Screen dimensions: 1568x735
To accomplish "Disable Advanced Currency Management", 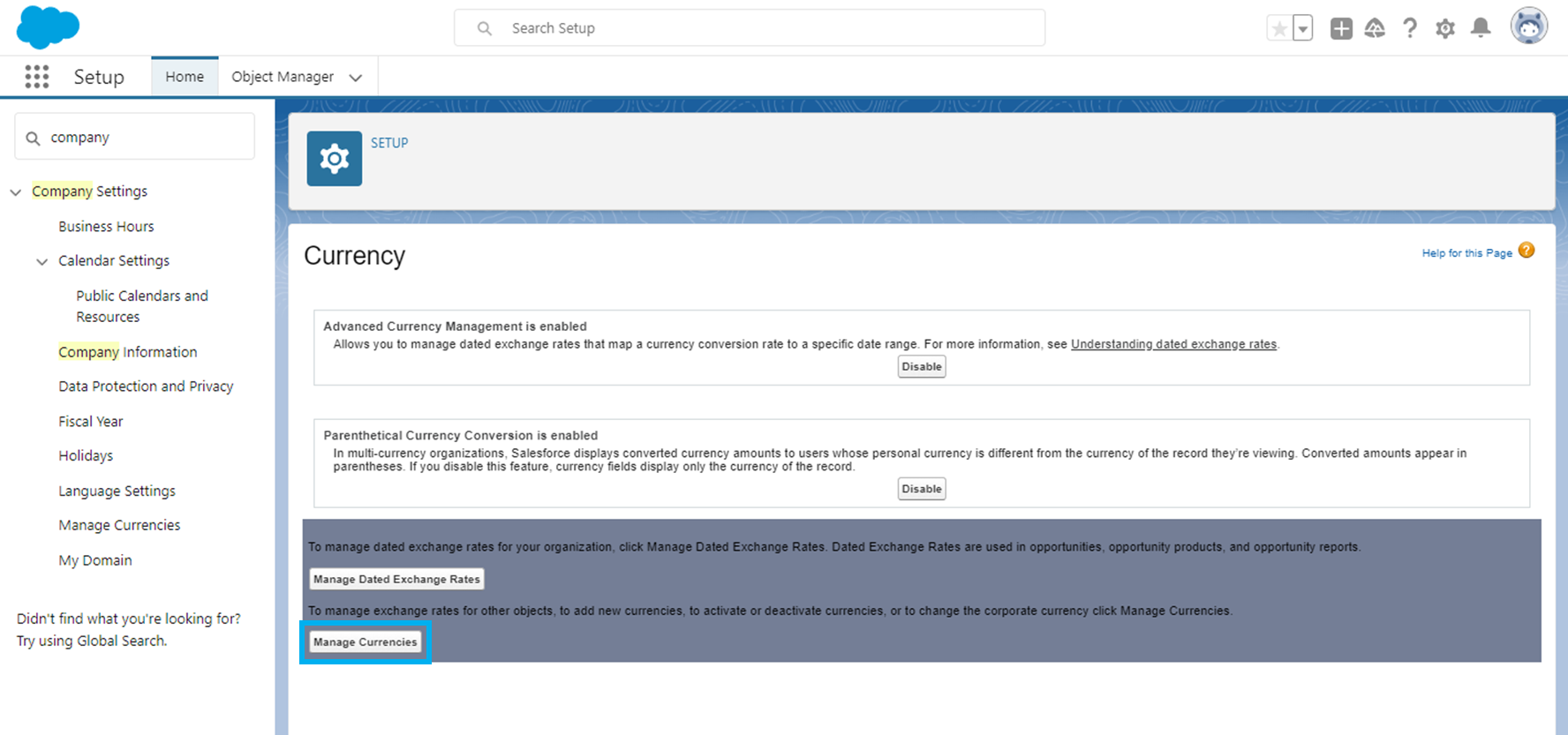I will click(922, 367).
